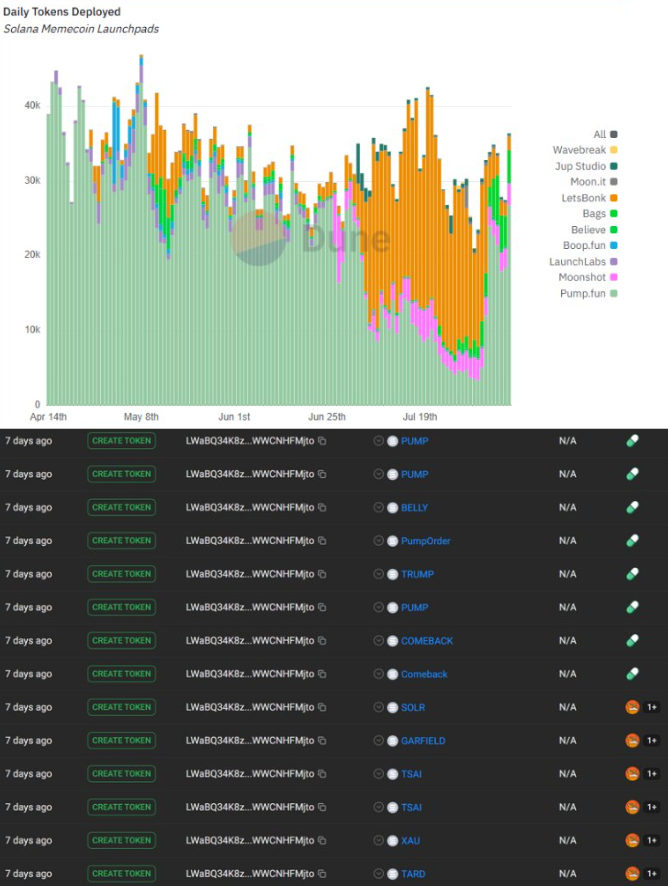Toggle the LetsBonk series in the chart legend
Image resolution: width=668 pixels, height=886 pixels.
coord(587,197)
